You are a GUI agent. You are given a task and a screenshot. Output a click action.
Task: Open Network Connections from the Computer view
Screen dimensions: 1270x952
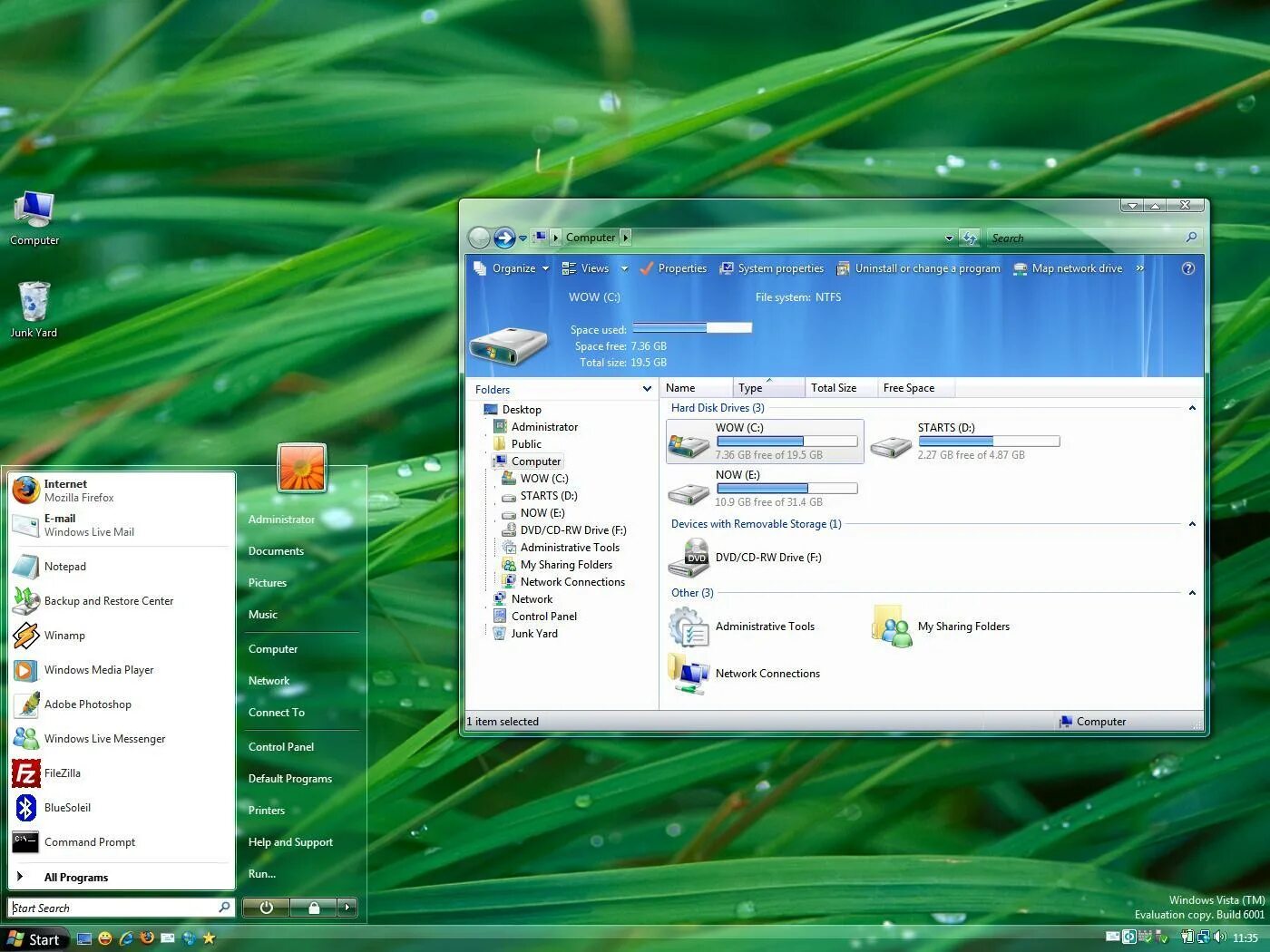coord(767,673)
